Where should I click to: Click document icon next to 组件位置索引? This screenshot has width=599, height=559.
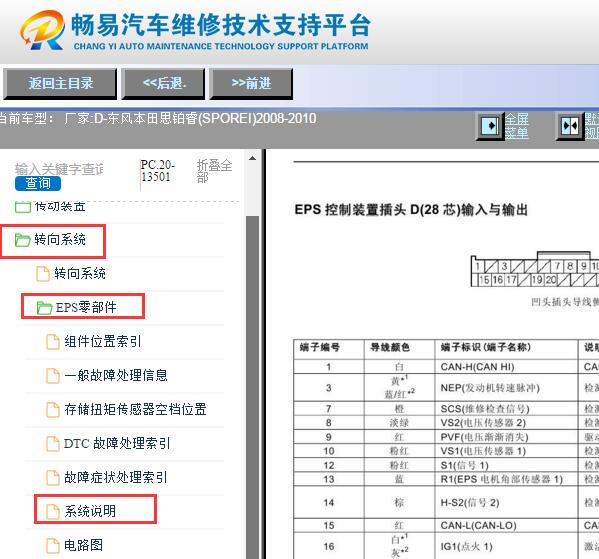(x=53, y=342)
